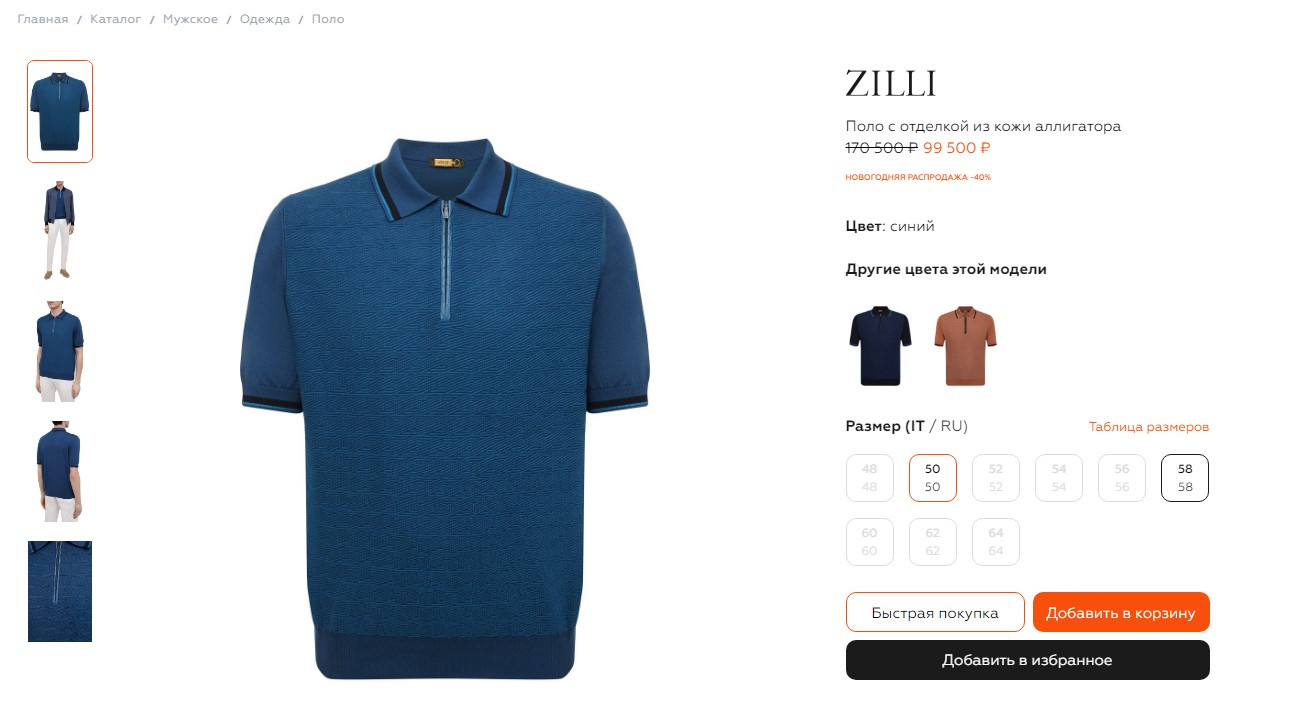Navigate to Одежда breadcrumb

coord(265,19)
